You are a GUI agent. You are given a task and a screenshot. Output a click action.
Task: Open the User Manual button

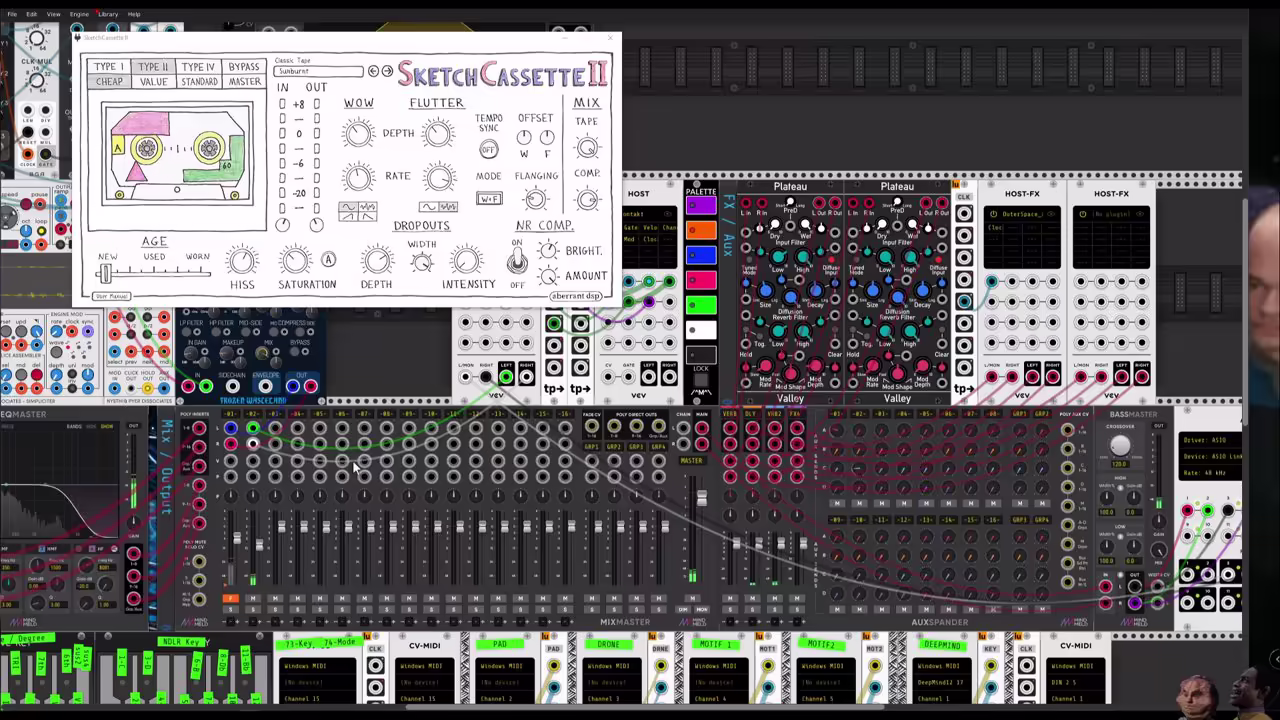pyautogui.click(x=111, y=296)
